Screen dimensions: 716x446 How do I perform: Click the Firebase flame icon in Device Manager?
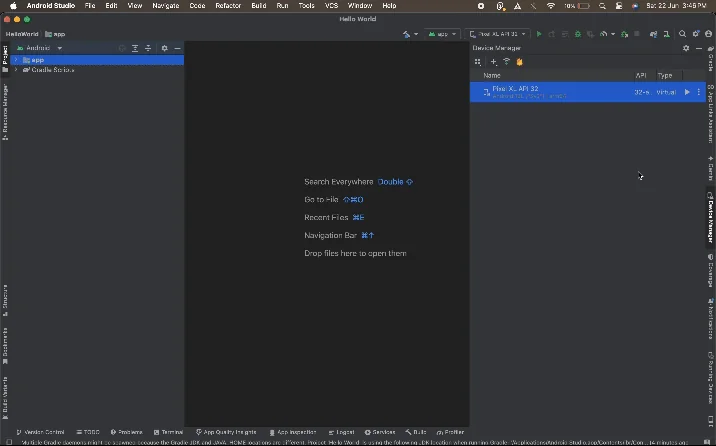[x=519, y=62]
